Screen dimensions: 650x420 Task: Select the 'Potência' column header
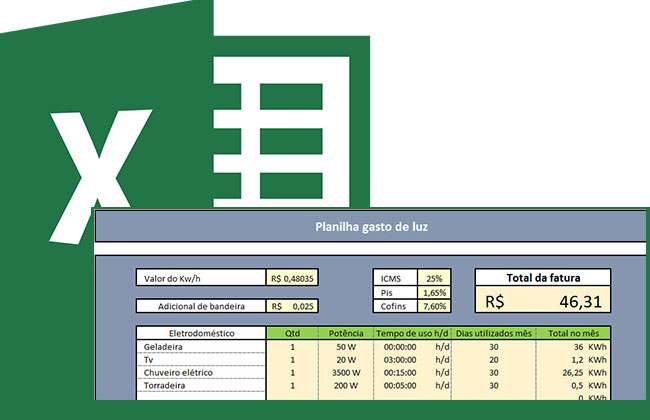pos(346,333)
